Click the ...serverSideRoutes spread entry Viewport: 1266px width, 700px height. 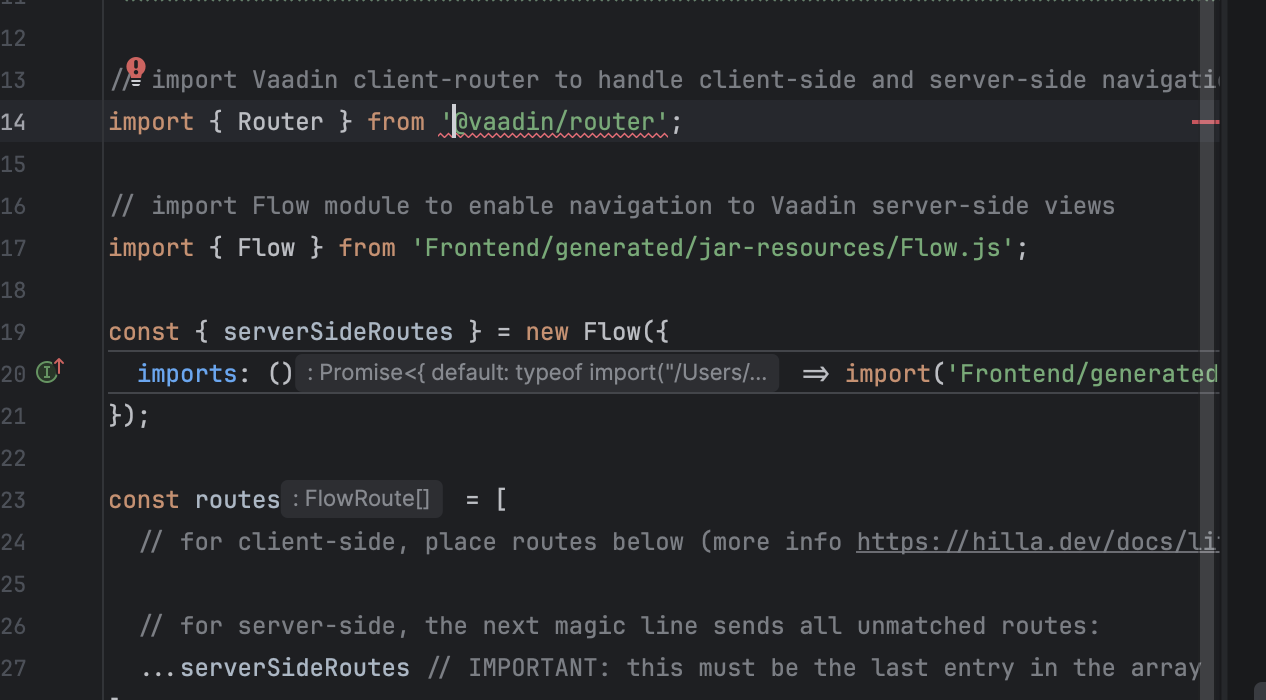[x=276, y=667]
